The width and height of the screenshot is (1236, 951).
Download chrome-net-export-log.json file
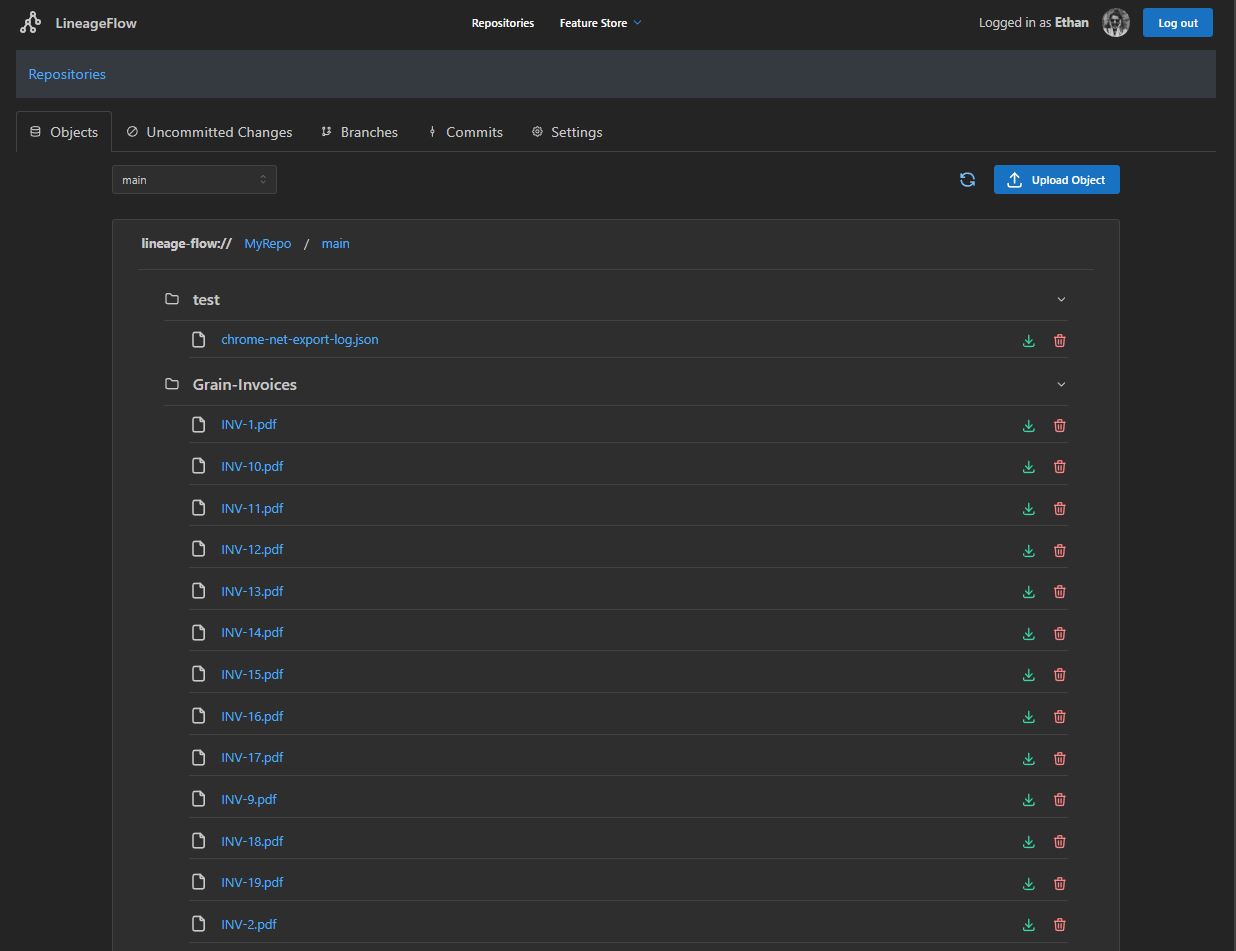(1028, 341)
